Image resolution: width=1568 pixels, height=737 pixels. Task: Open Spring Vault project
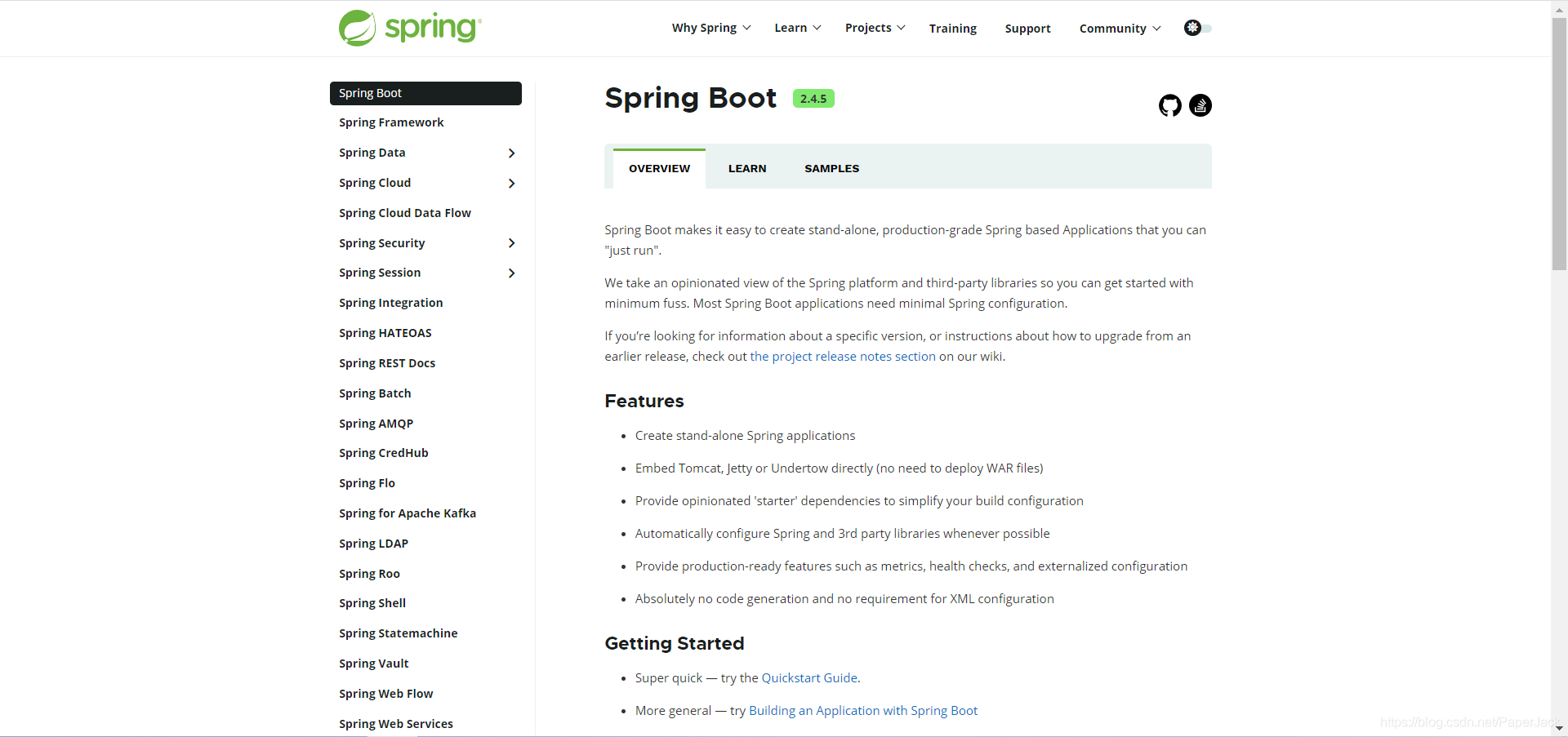tap(374, 664)
